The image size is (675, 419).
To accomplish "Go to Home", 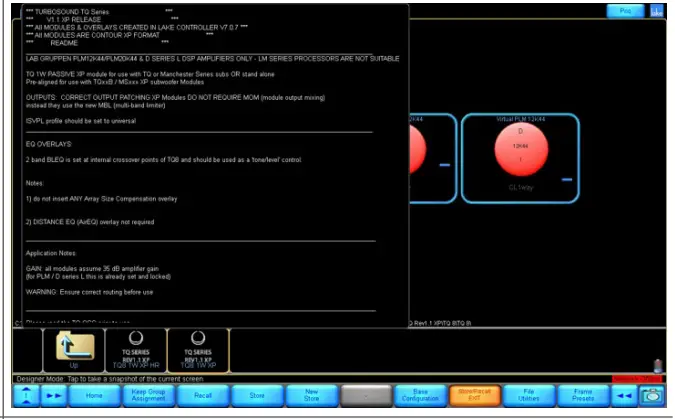I will click(x=94, y=396).
